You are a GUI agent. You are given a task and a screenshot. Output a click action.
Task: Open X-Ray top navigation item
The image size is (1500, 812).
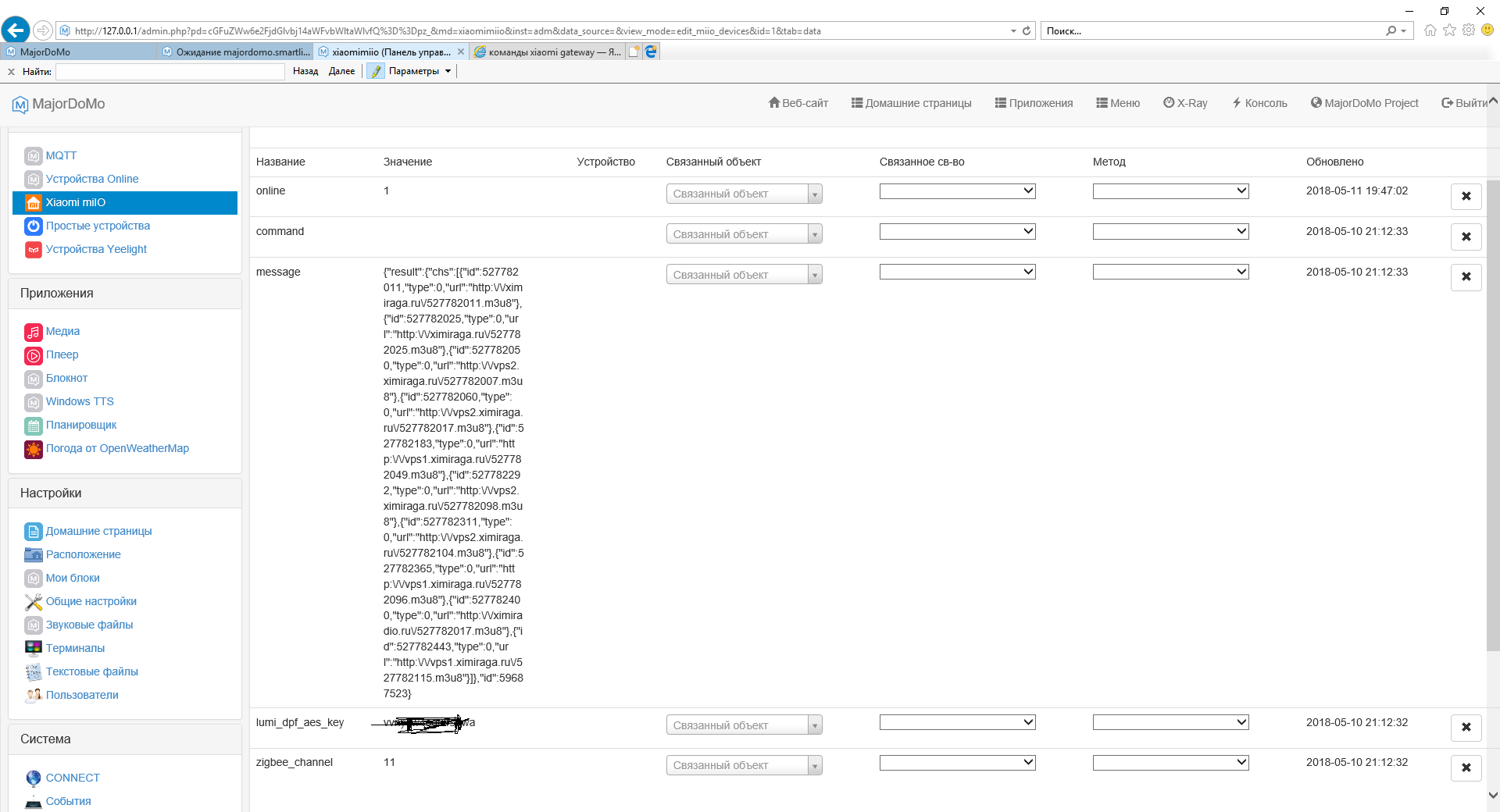point(1185,103)
